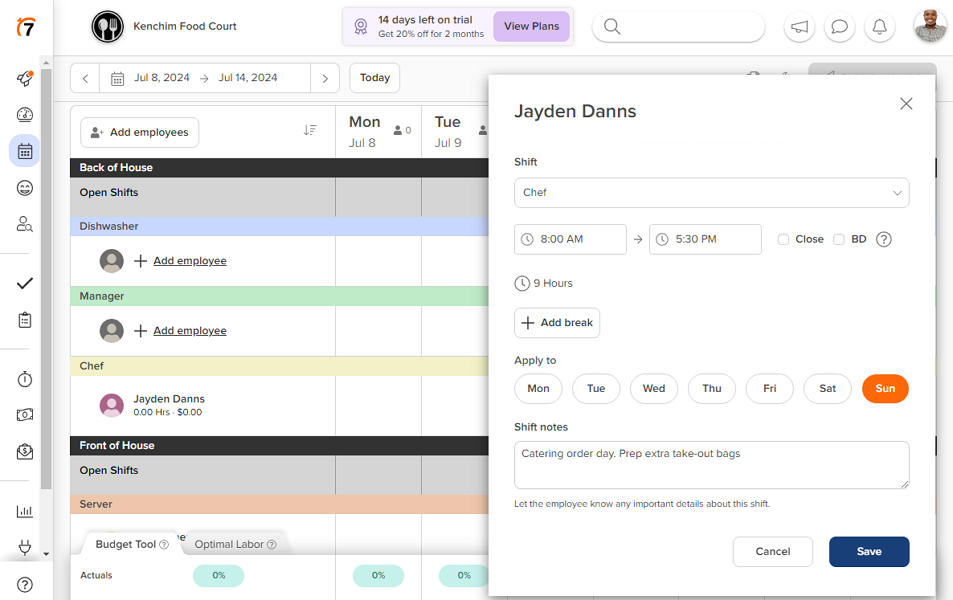Click the Actuals 0% total pill
The image size is (953, 600).
click(x=218, y=576)
